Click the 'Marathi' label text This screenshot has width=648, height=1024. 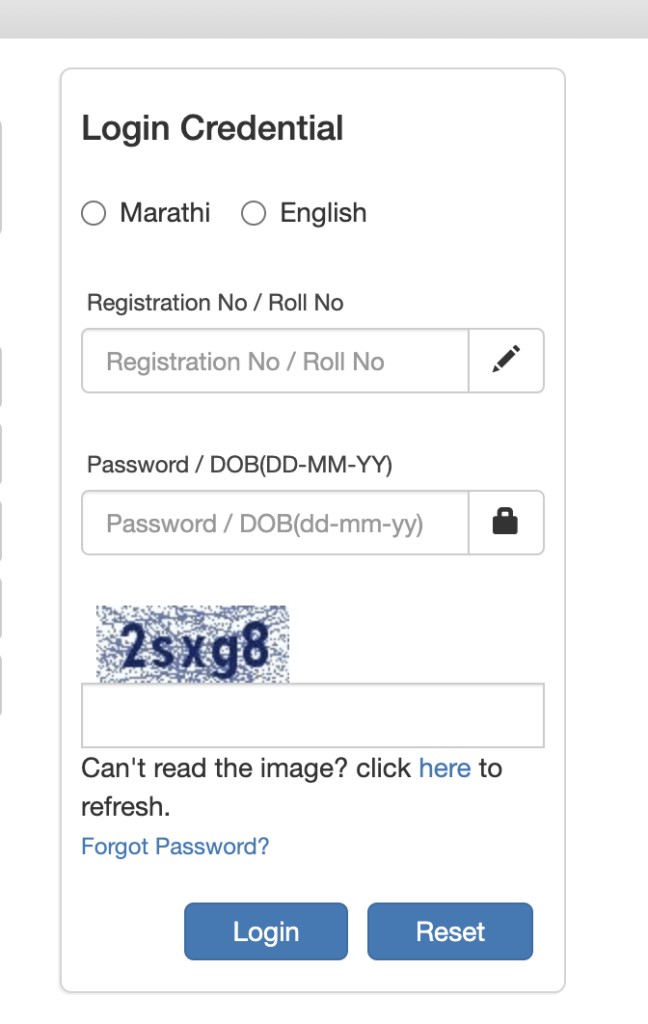[x=165, y=213]
